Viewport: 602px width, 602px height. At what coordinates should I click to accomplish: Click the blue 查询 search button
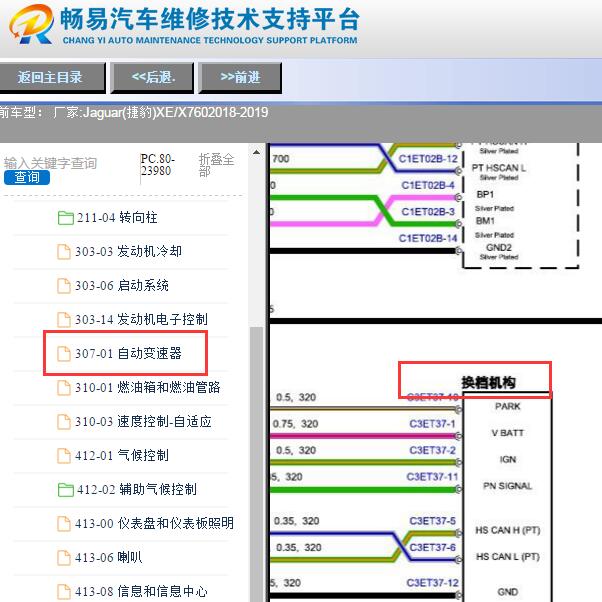click(x=27, y=177)
